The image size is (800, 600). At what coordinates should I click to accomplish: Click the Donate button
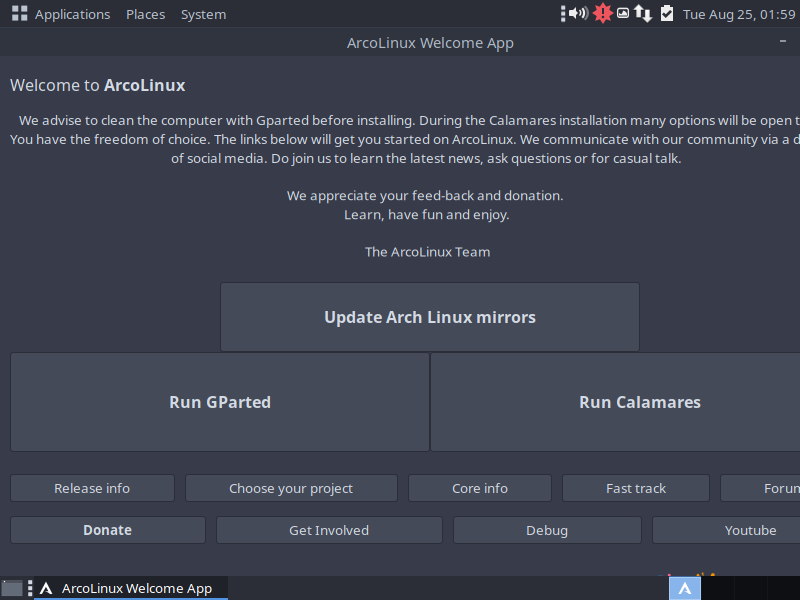(x=108, y=530)
